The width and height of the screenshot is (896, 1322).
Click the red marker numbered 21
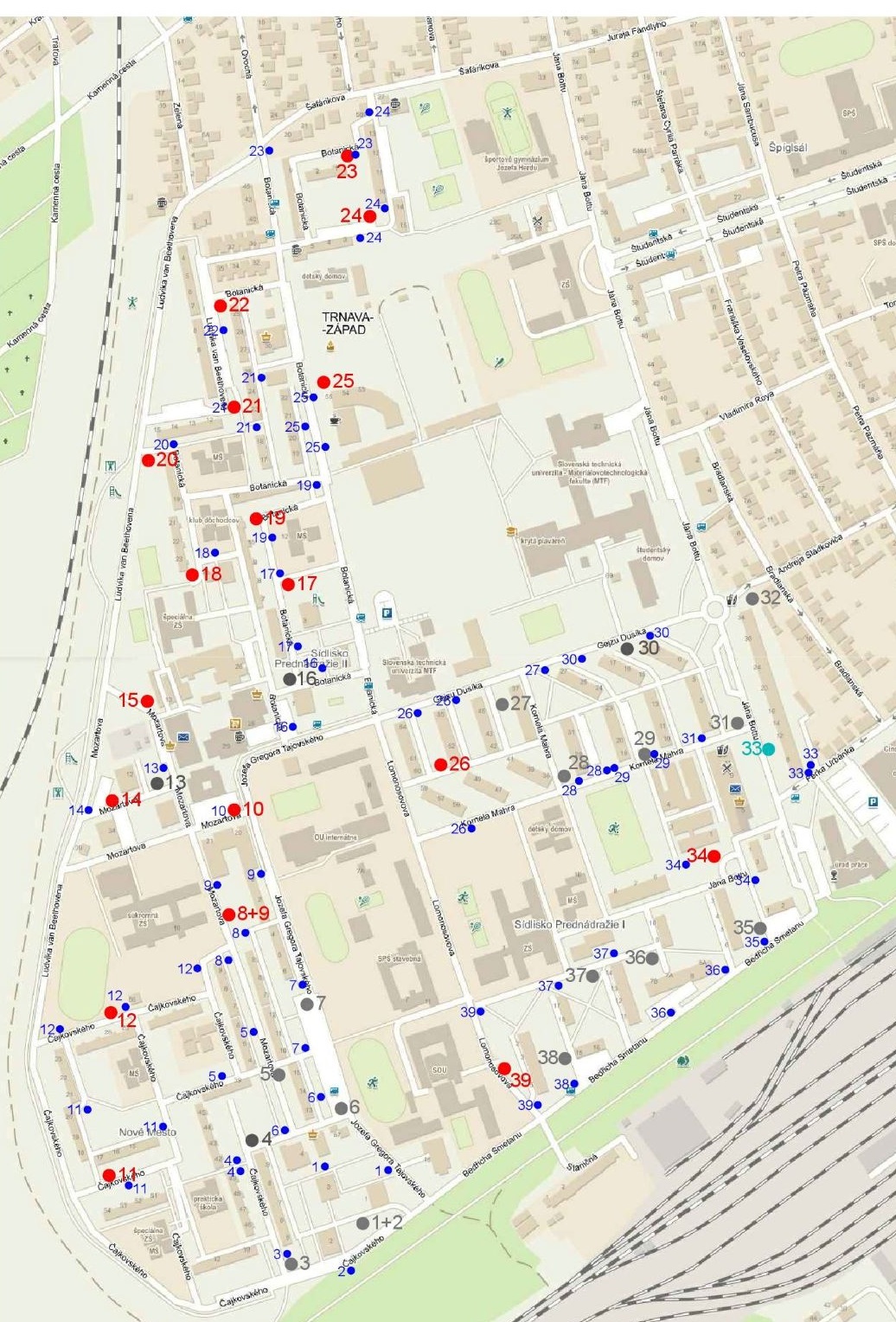tap(234, 407)
